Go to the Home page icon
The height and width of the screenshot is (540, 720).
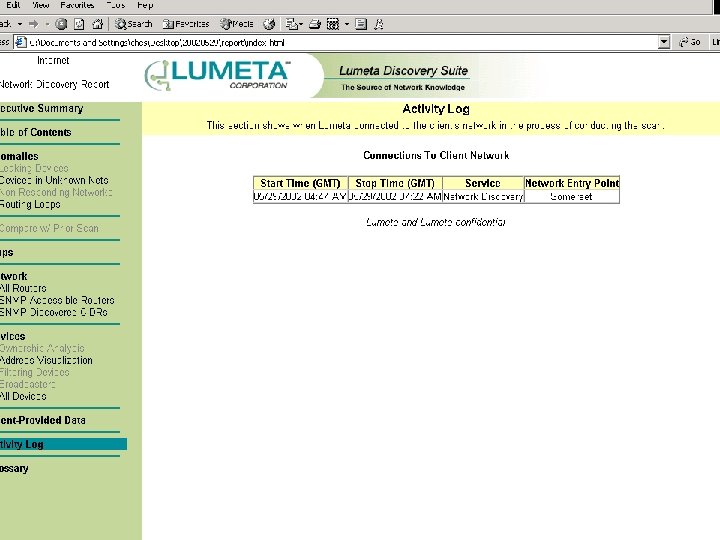97,24
